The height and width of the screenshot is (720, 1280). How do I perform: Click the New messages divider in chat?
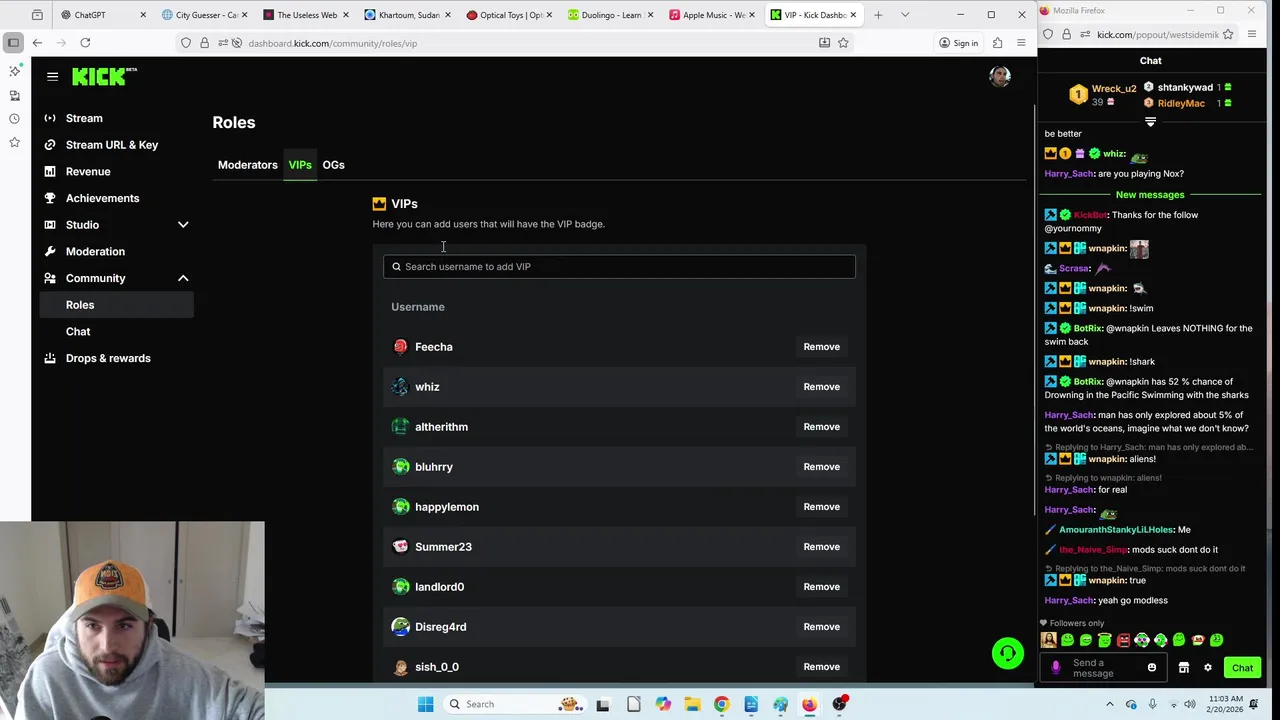point(1150,195)
